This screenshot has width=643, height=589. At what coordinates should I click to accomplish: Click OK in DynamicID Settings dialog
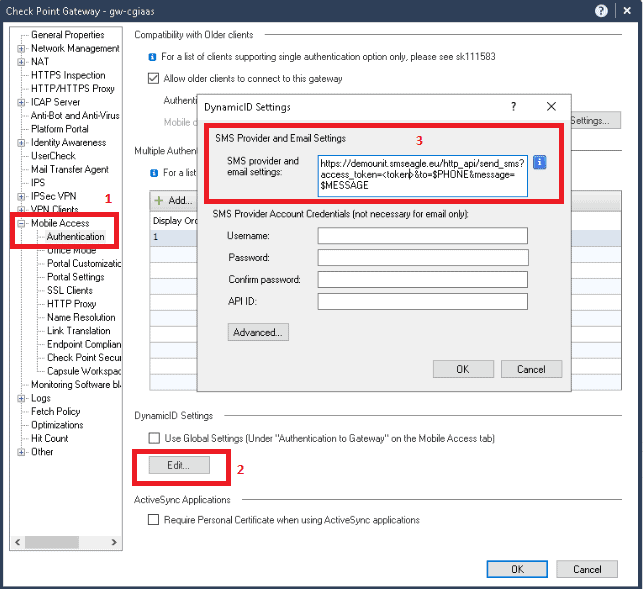(x=463, y=369)
